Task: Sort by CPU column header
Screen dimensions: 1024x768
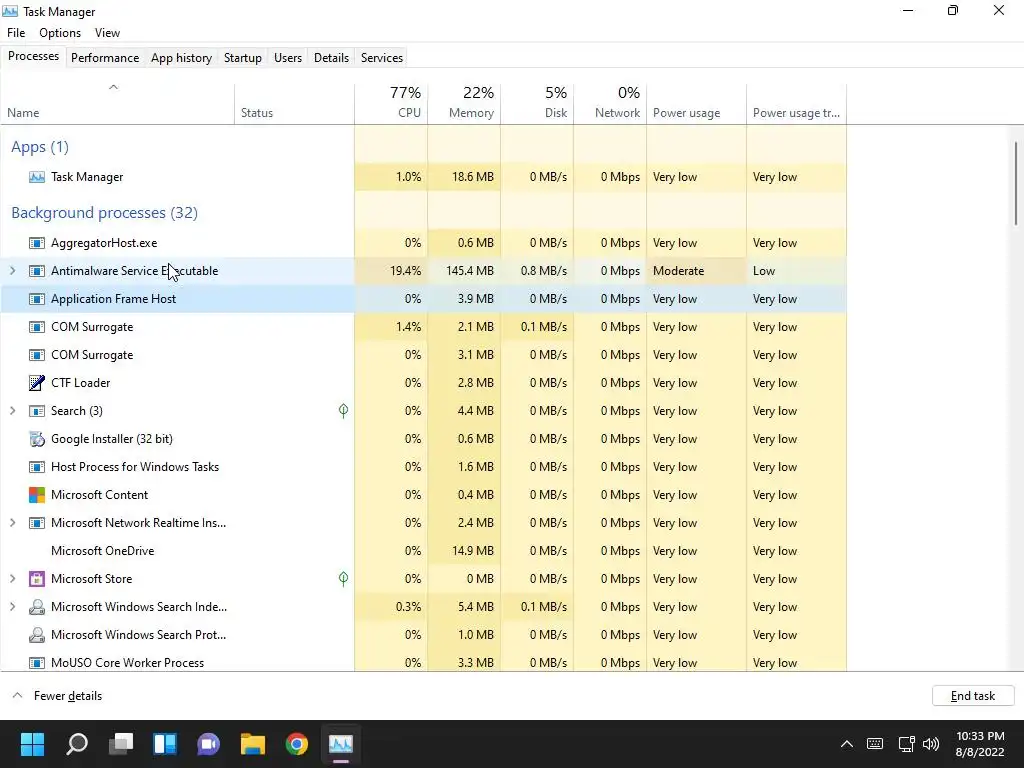Action: pos(391,104)
